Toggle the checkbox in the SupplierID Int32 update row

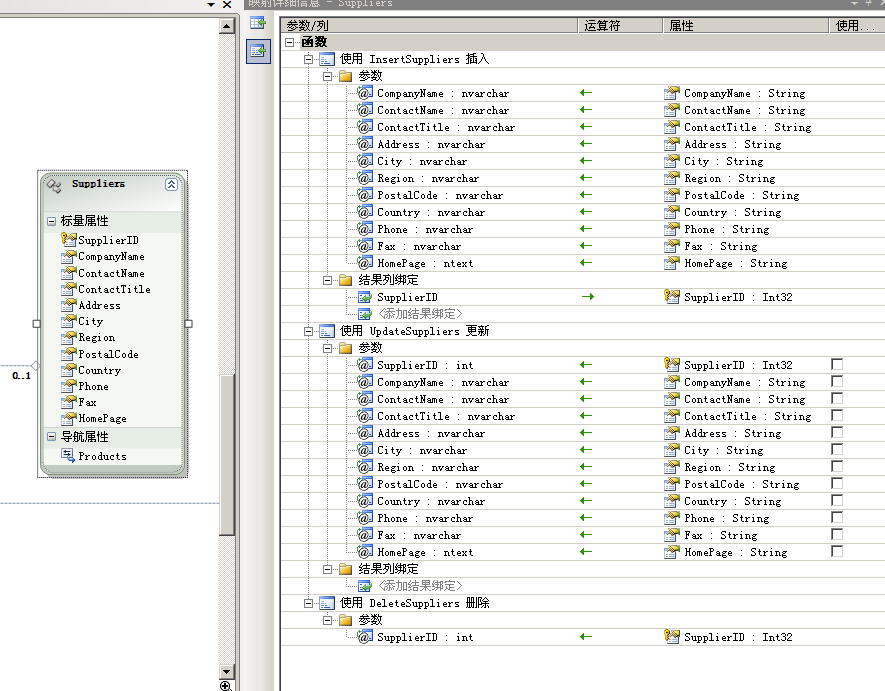[x=837, y=365]
